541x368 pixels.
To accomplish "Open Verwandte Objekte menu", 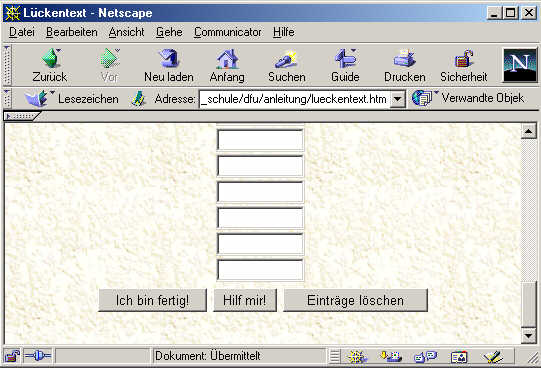I will (x=469, y=98).
